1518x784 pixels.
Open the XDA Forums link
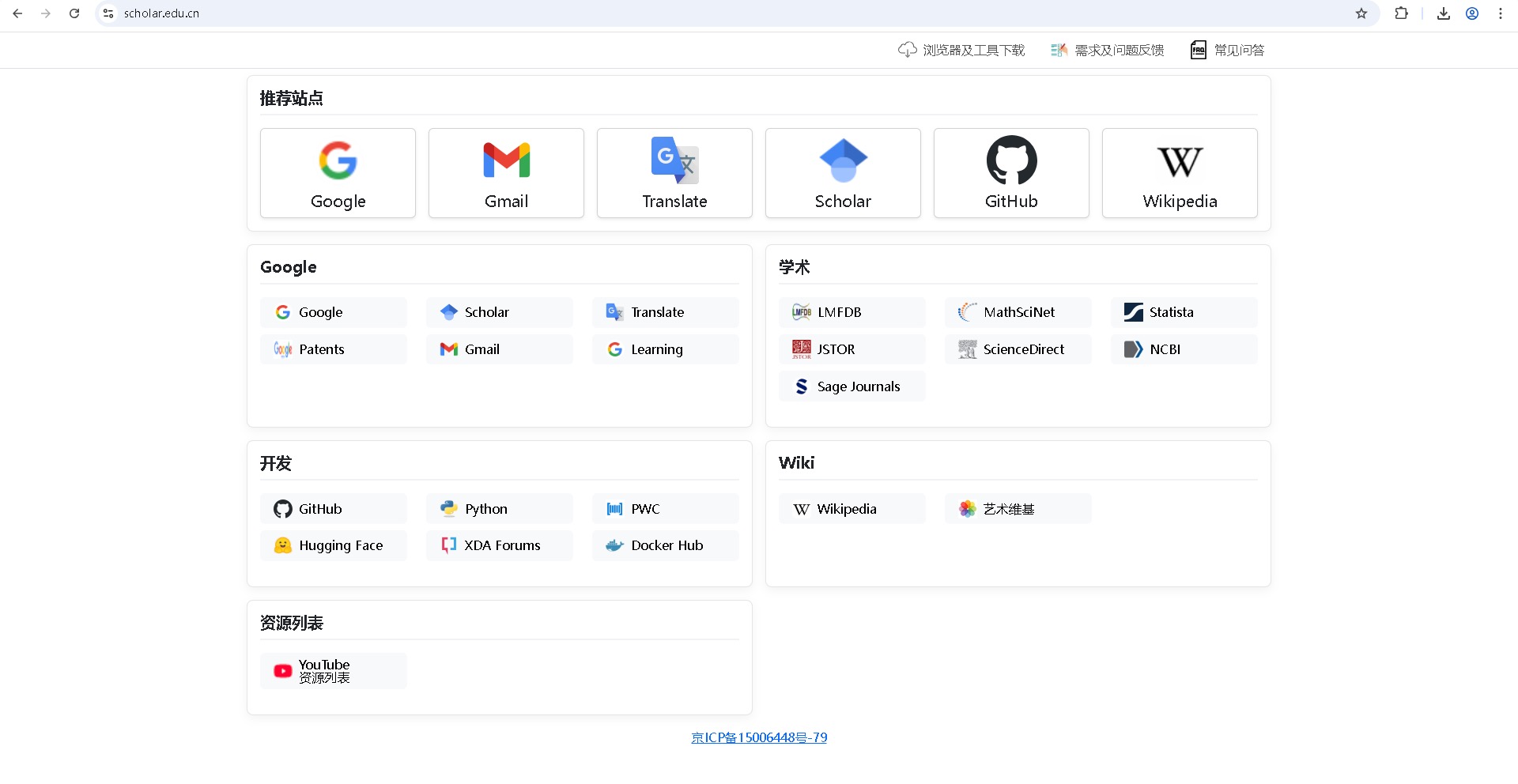(500, 545)
